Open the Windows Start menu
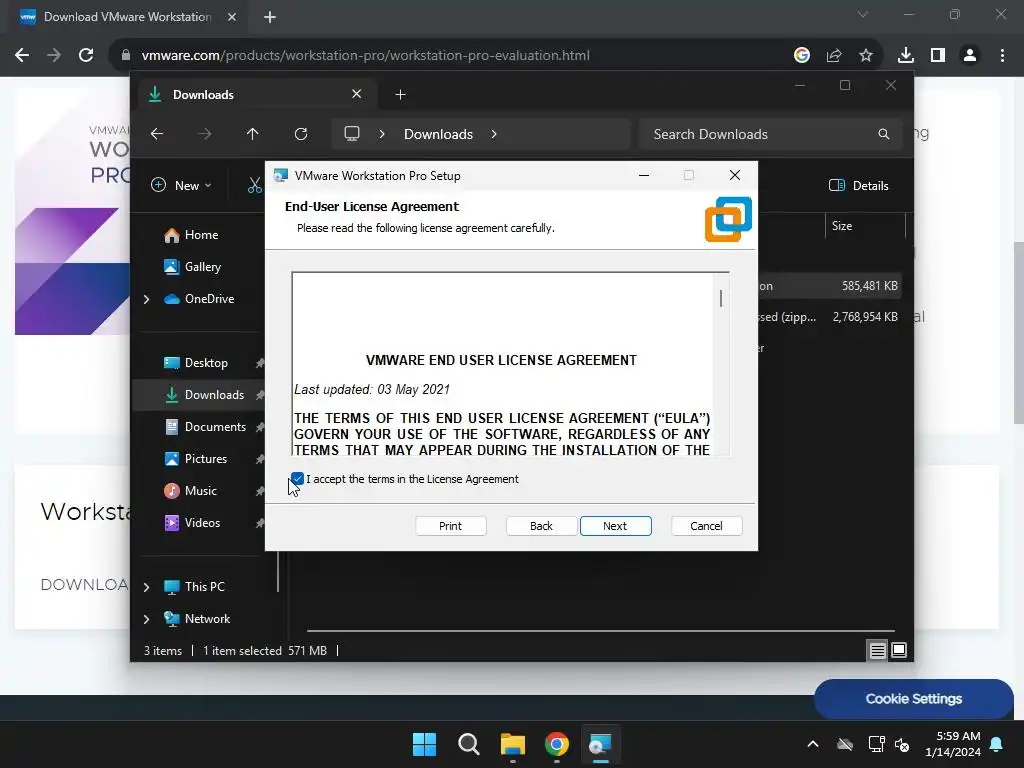 pyautogui.click(x=424, y=744)
